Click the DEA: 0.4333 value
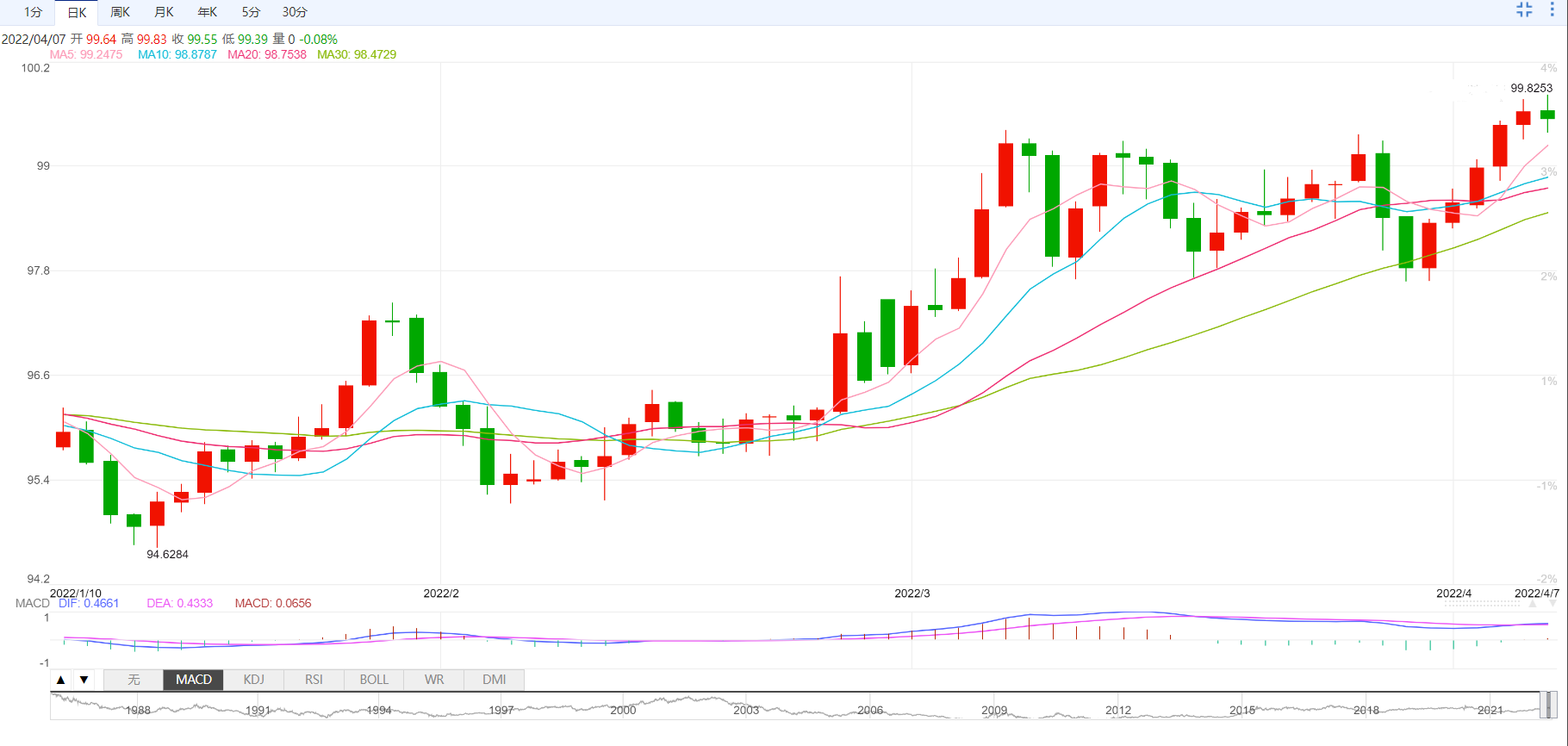 [x=179, y=603]
